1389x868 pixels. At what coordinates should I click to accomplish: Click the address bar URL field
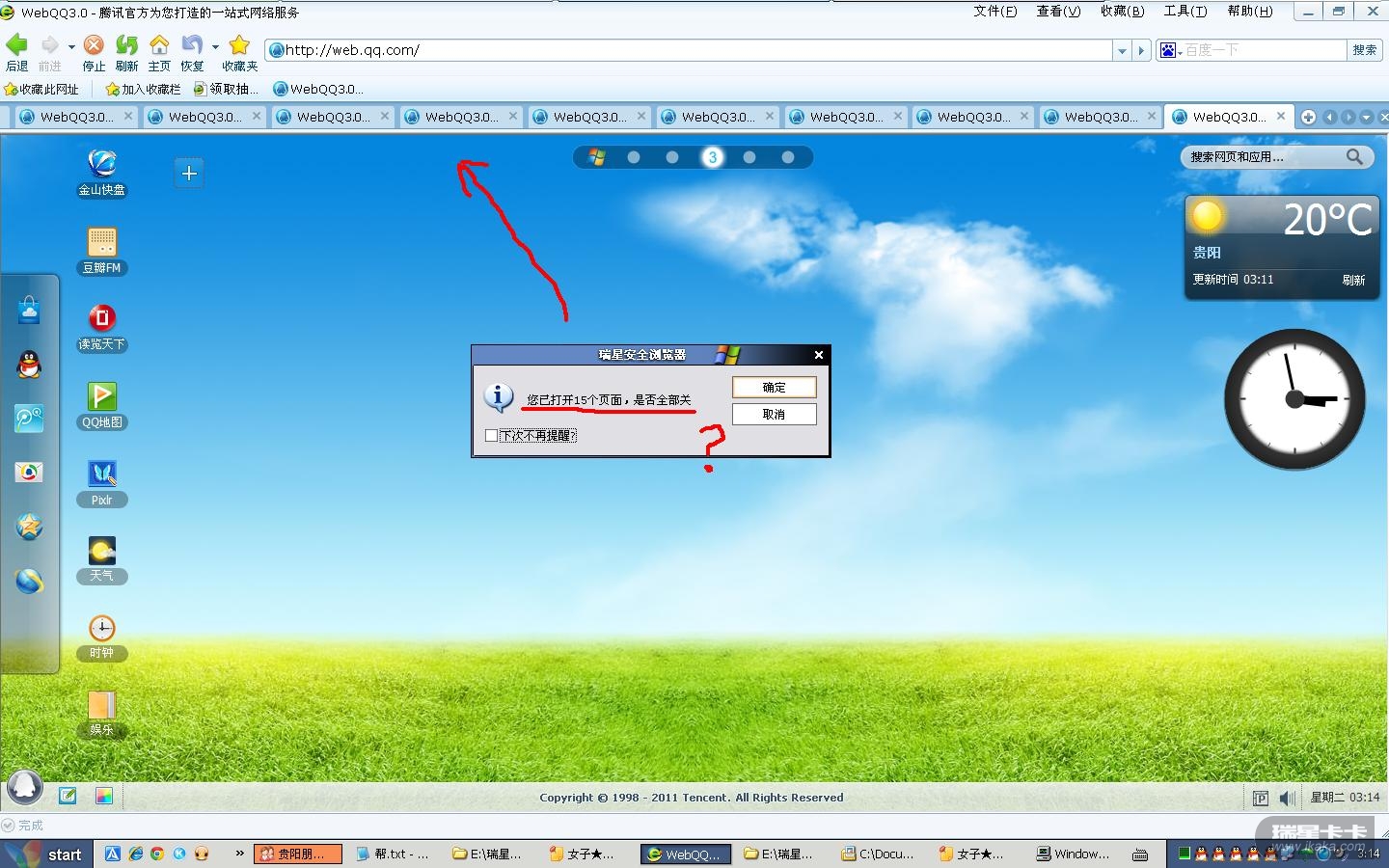(689, 50)
